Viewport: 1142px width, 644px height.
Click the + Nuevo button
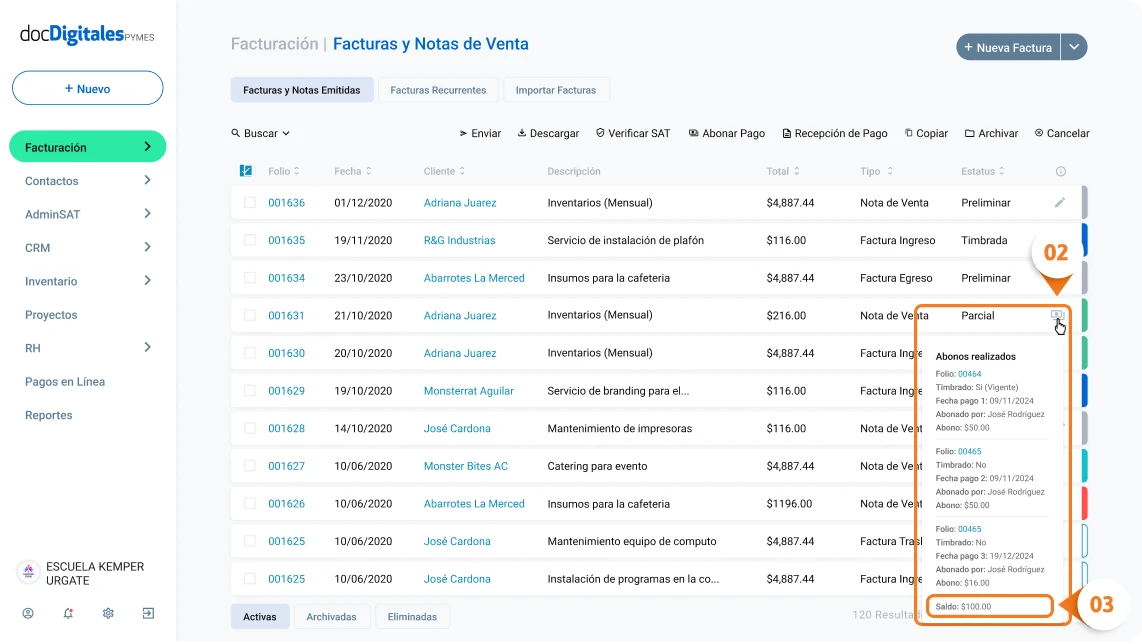click(x=87, y=89)
